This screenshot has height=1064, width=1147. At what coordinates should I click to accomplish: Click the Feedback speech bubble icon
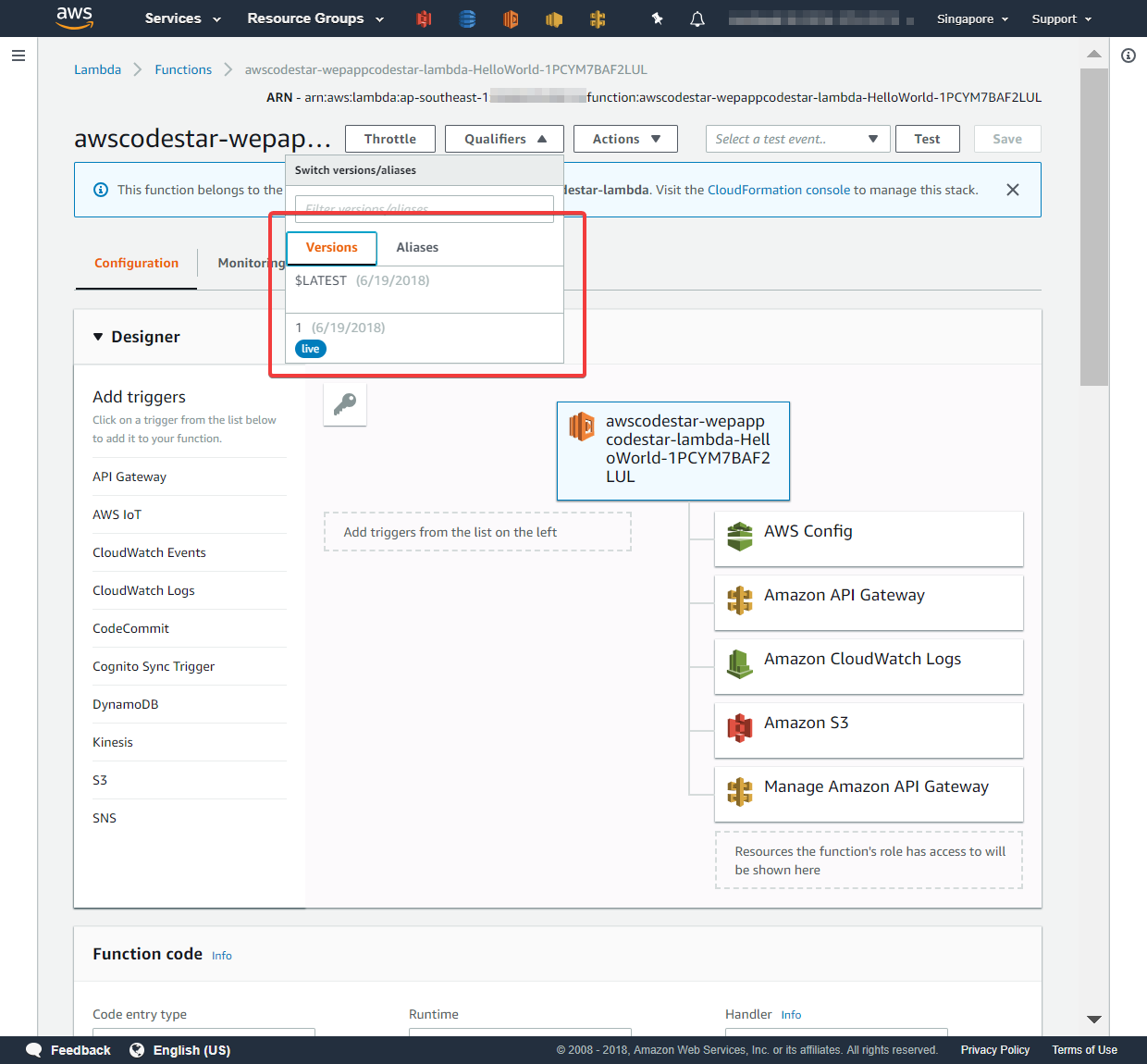pos(34,1050)
